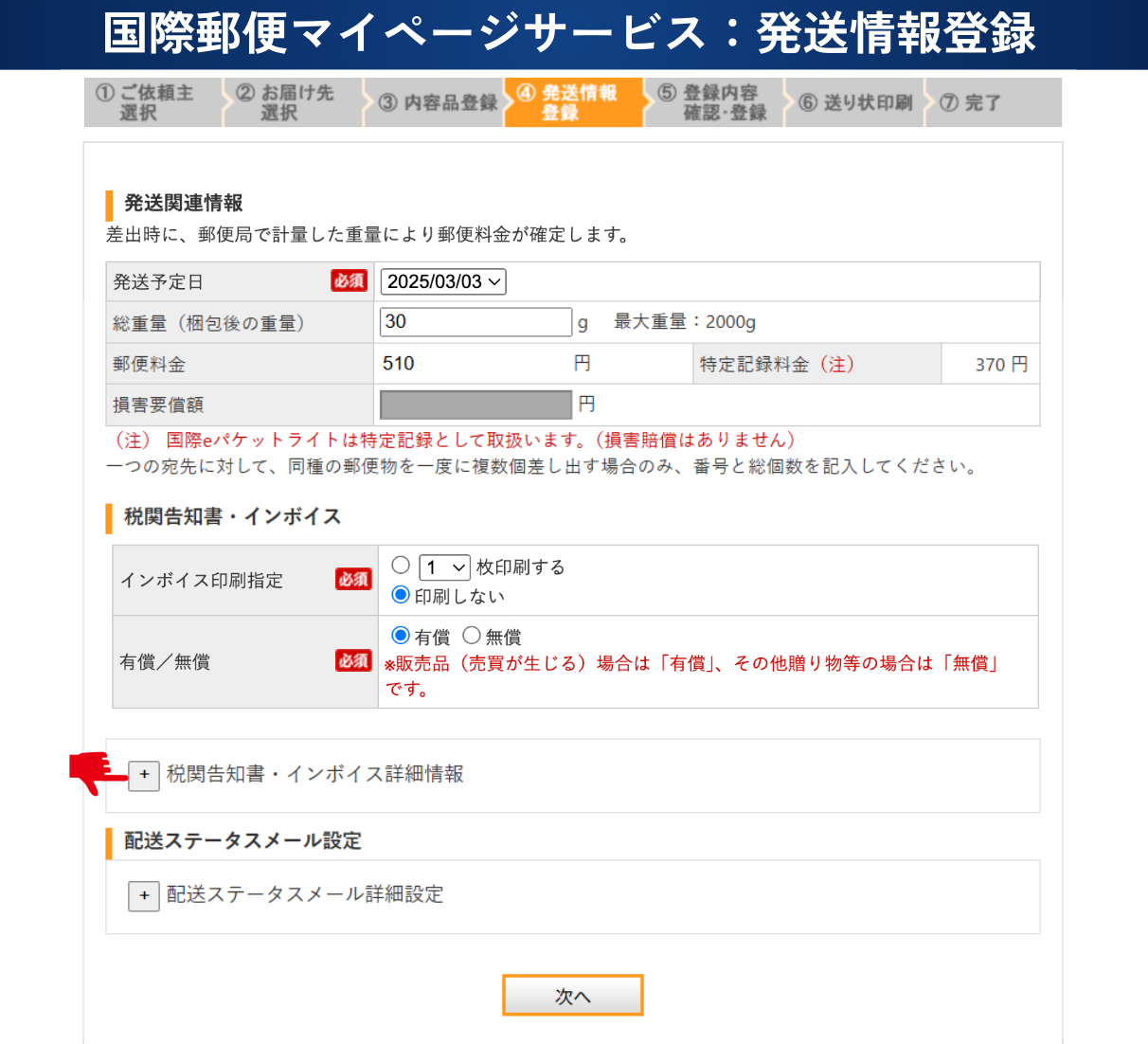Select step 4 発送情報登録 tab

coord(574,102)
